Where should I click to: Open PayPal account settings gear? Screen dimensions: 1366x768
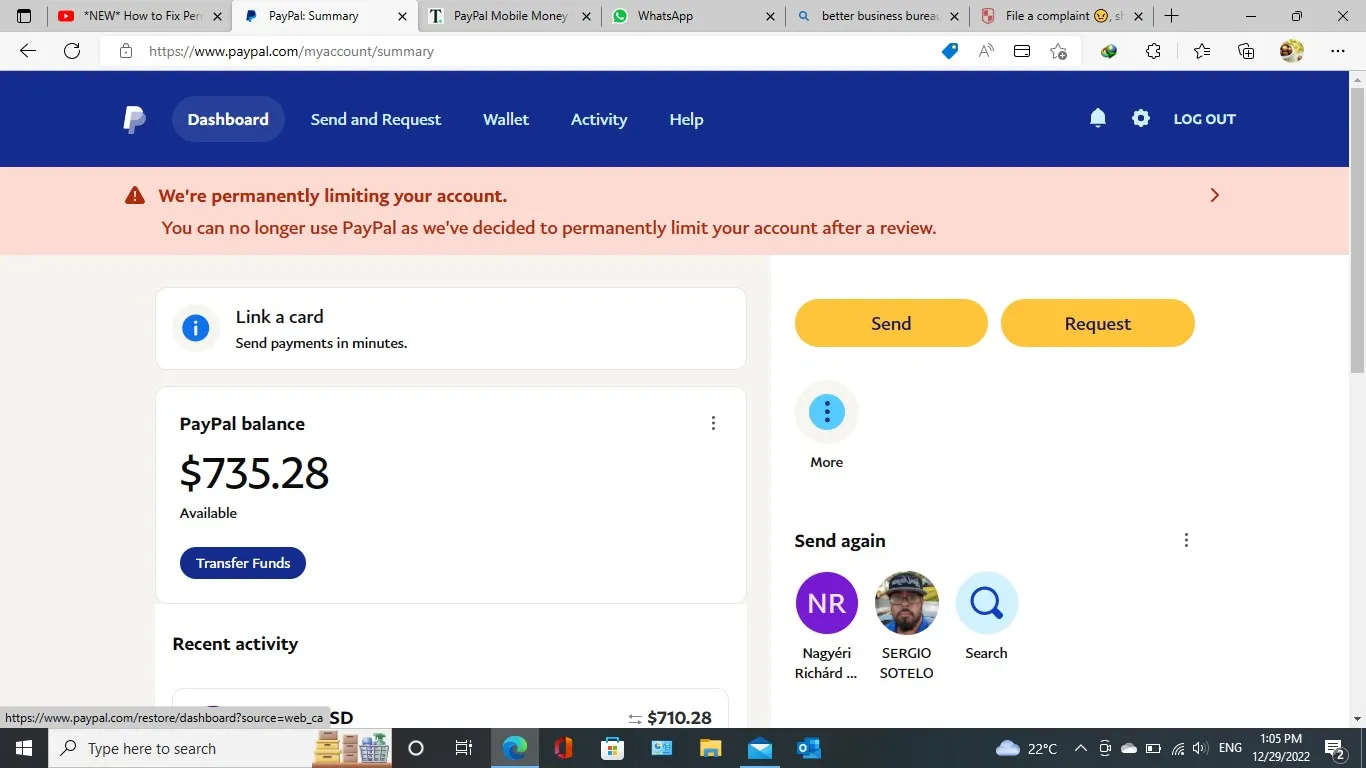pyautogui.click(x=1141, y=118)
